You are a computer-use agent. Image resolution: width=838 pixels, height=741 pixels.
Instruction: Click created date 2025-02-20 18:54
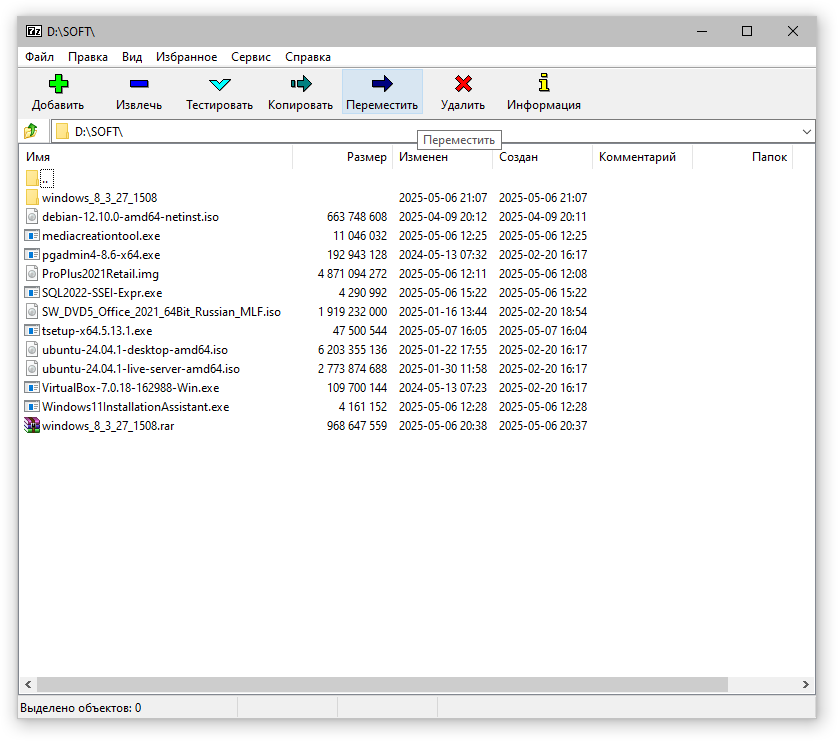tap(543, 312)
